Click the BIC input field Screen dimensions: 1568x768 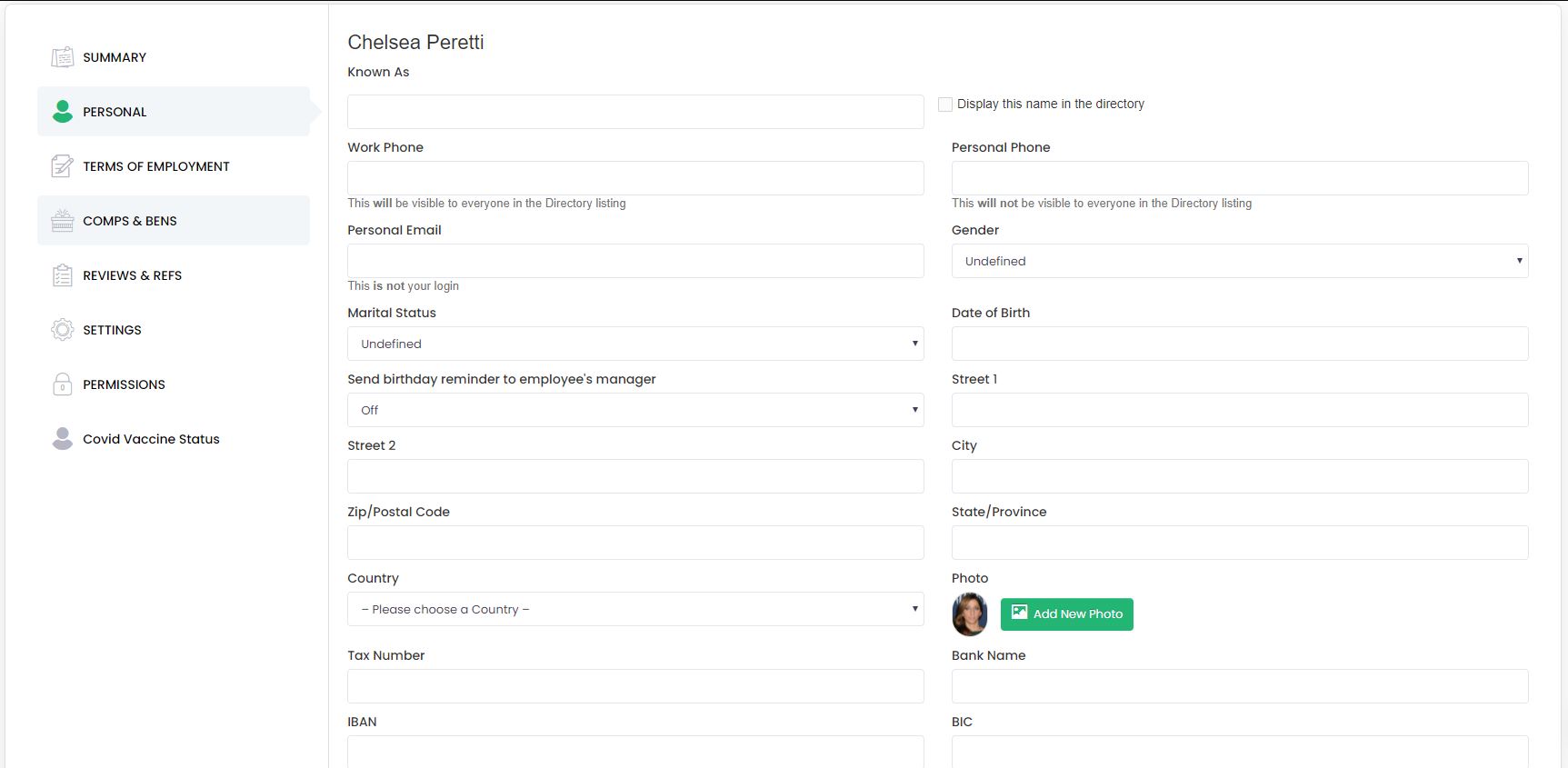click(1240, 752)
